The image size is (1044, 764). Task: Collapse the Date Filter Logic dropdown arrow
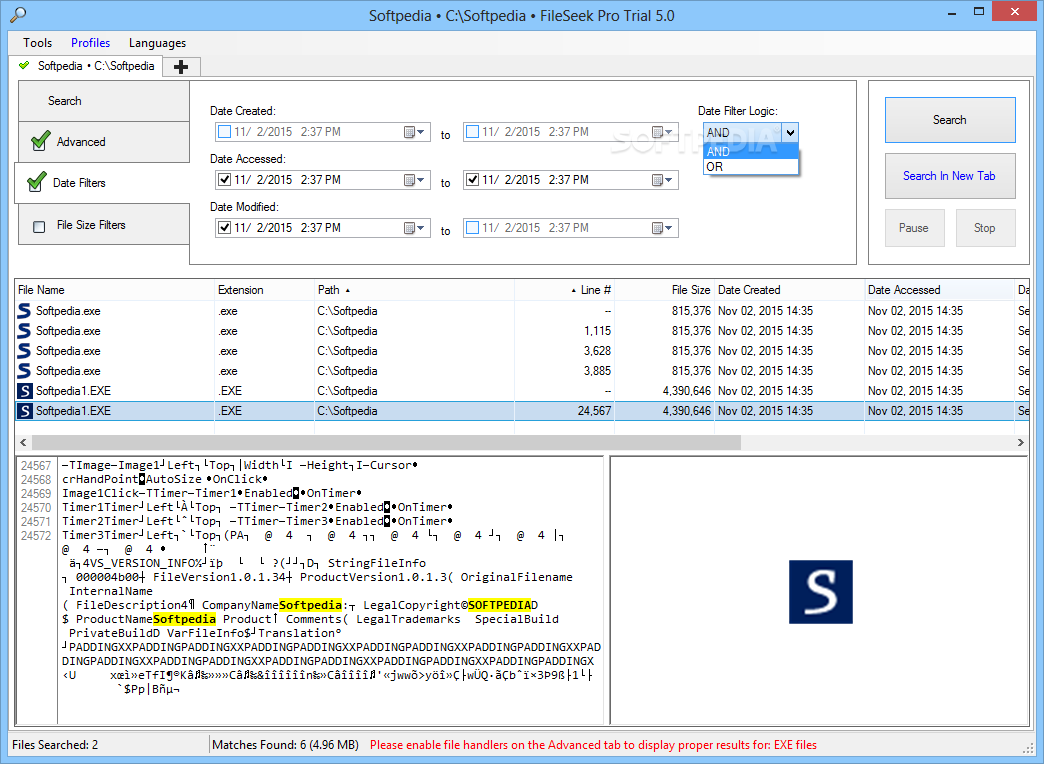790,133
